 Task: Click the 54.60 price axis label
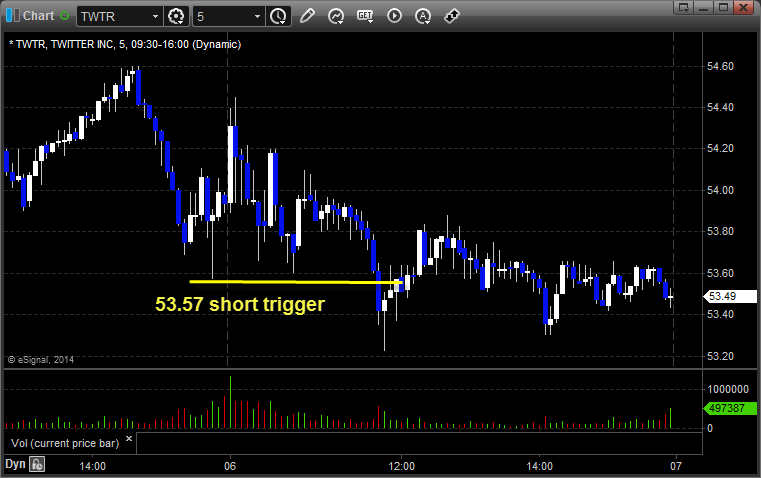[720, 66]
